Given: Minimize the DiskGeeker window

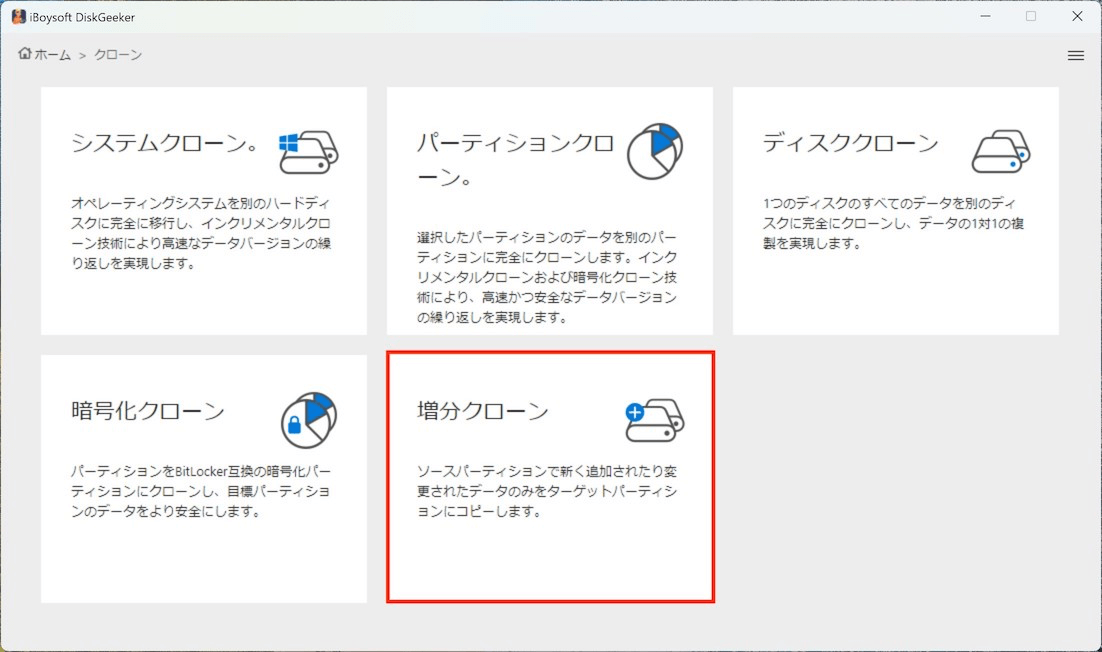Looking at the screenshot, I should (985, 16).
